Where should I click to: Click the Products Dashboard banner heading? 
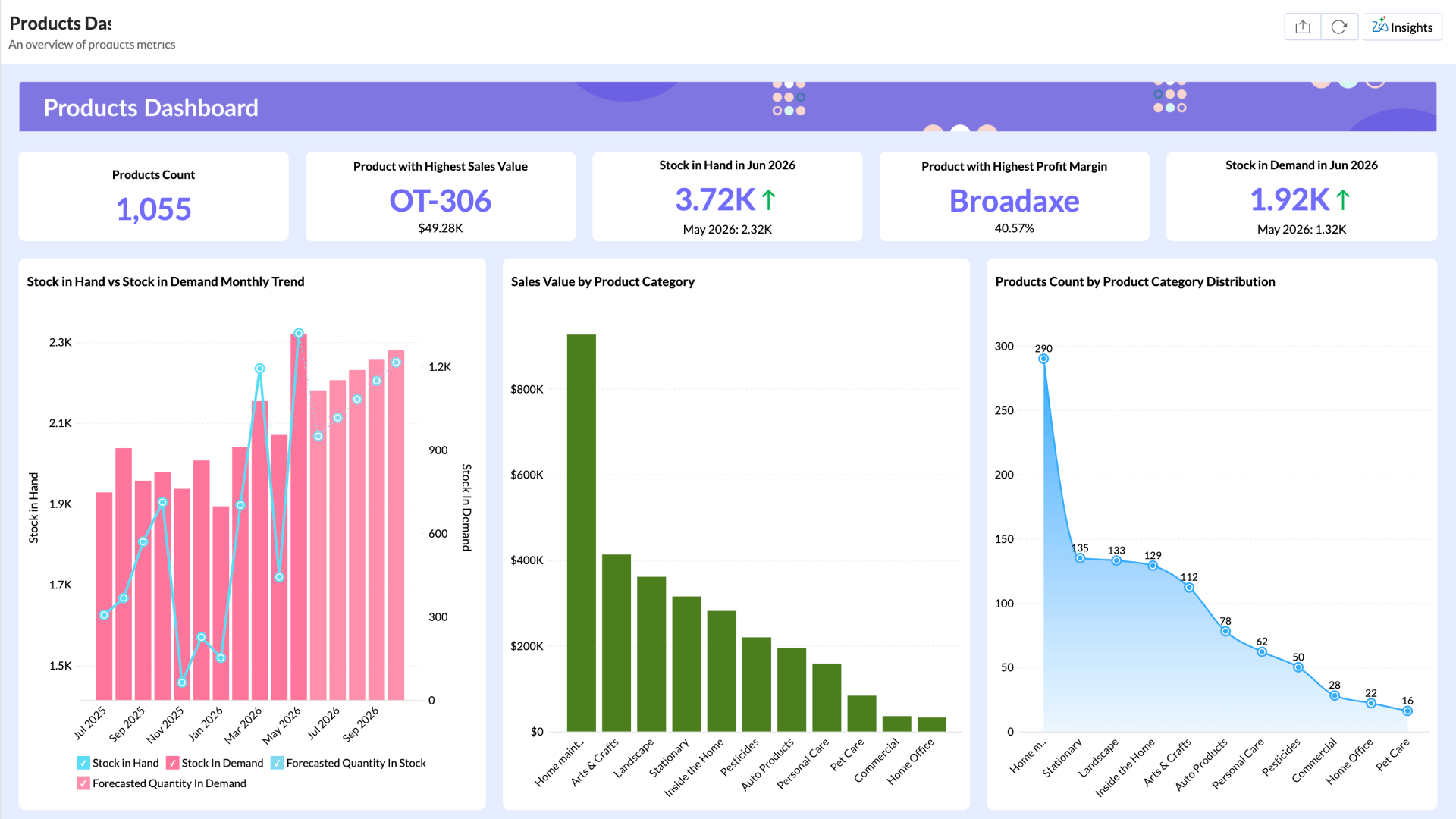(x=151, y=108)
